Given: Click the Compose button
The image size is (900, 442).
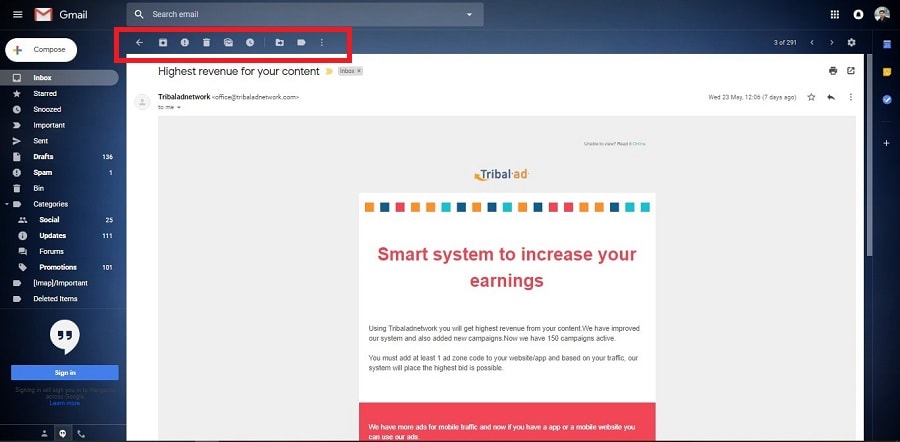Looking at the screenshot, I should coord(41,50).
